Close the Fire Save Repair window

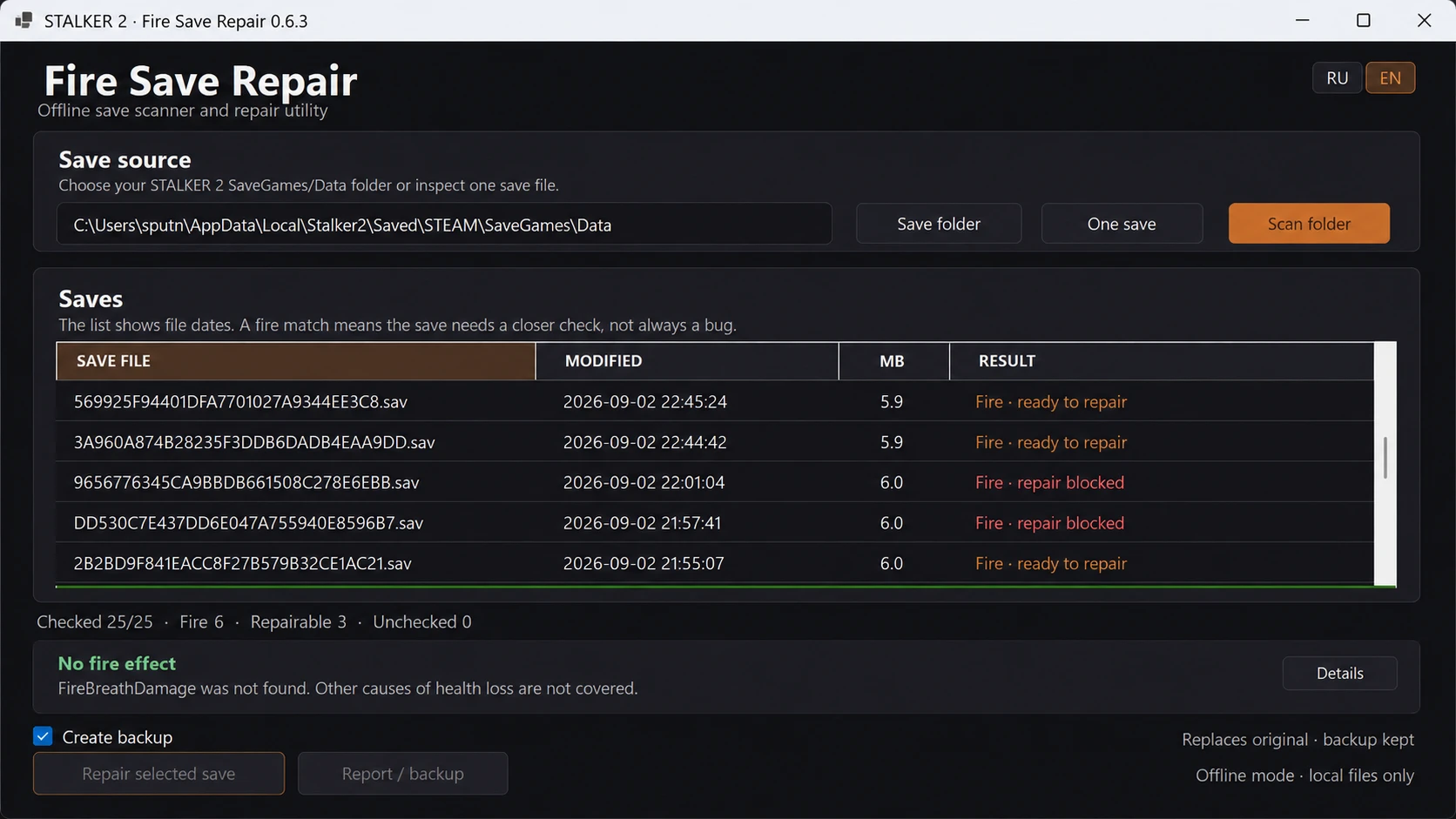point(1425,20)
